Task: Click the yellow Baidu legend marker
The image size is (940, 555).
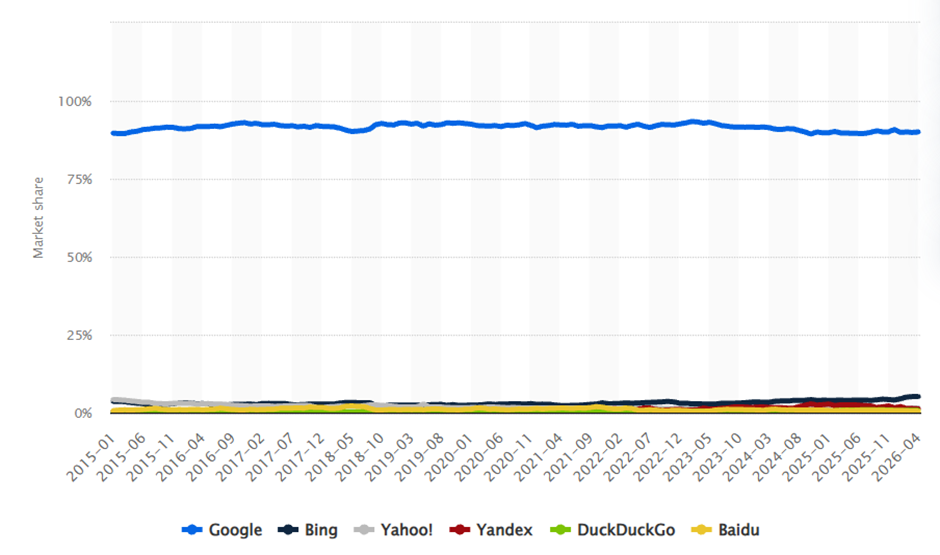Action: (x=701, y=530)
